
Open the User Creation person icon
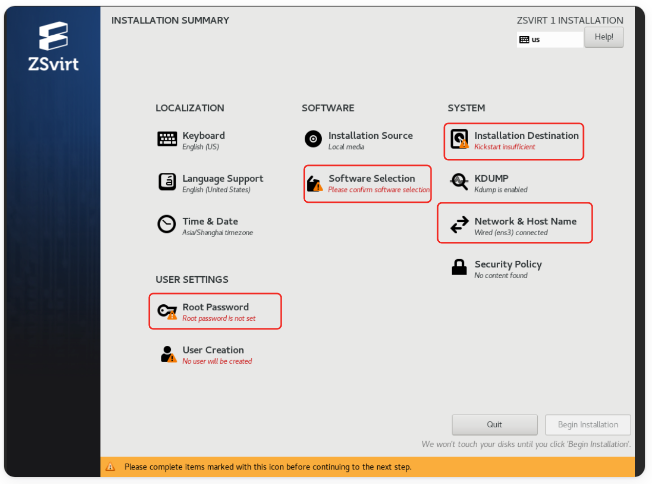(168, 354)
